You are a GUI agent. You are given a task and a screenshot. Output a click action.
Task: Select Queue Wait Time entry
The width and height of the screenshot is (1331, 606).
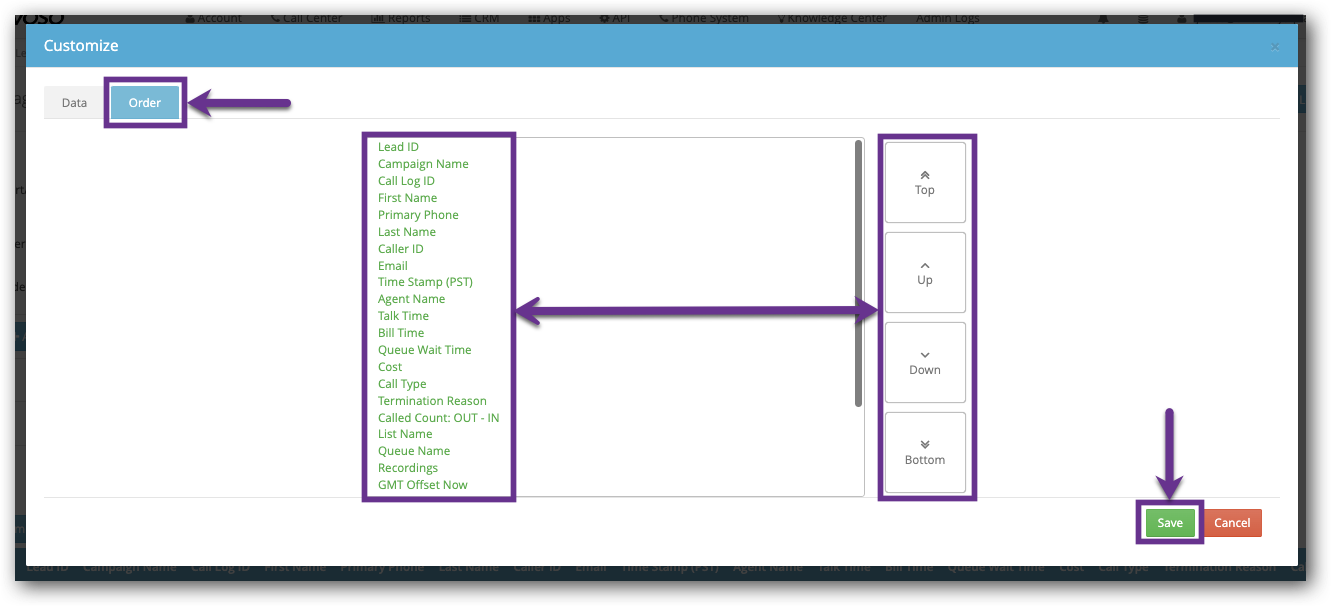(424, 350)
